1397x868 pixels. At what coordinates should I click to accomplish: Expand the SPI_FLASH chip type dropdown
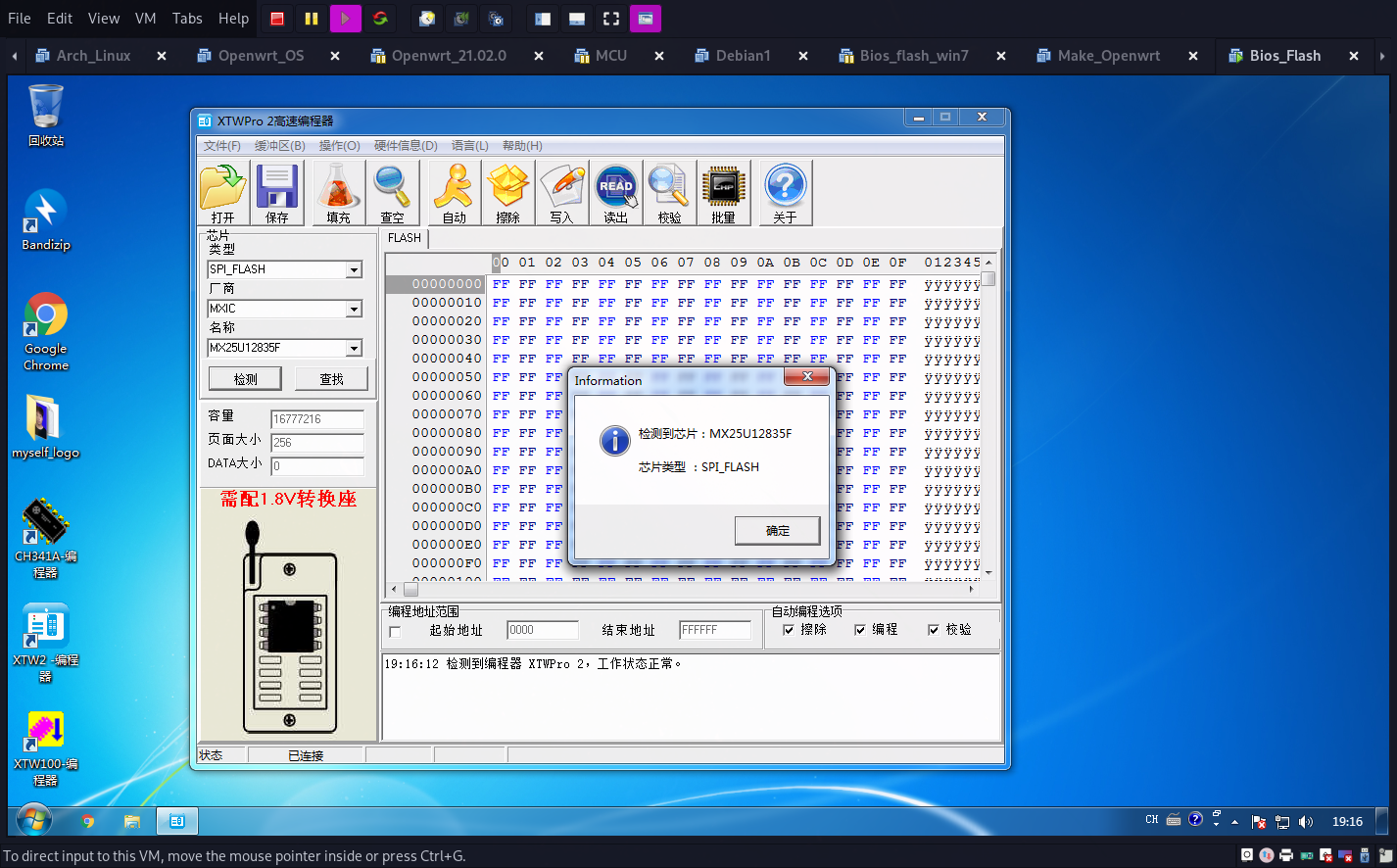[354, 269]
